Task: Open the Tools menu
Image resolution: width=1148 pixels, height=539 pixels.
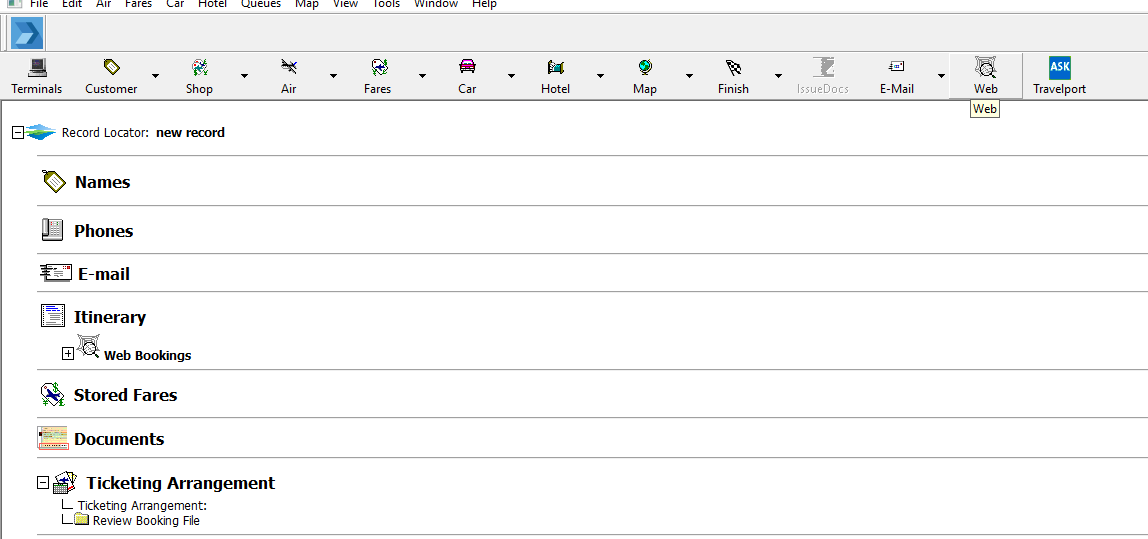Action: tap(387, 4)
